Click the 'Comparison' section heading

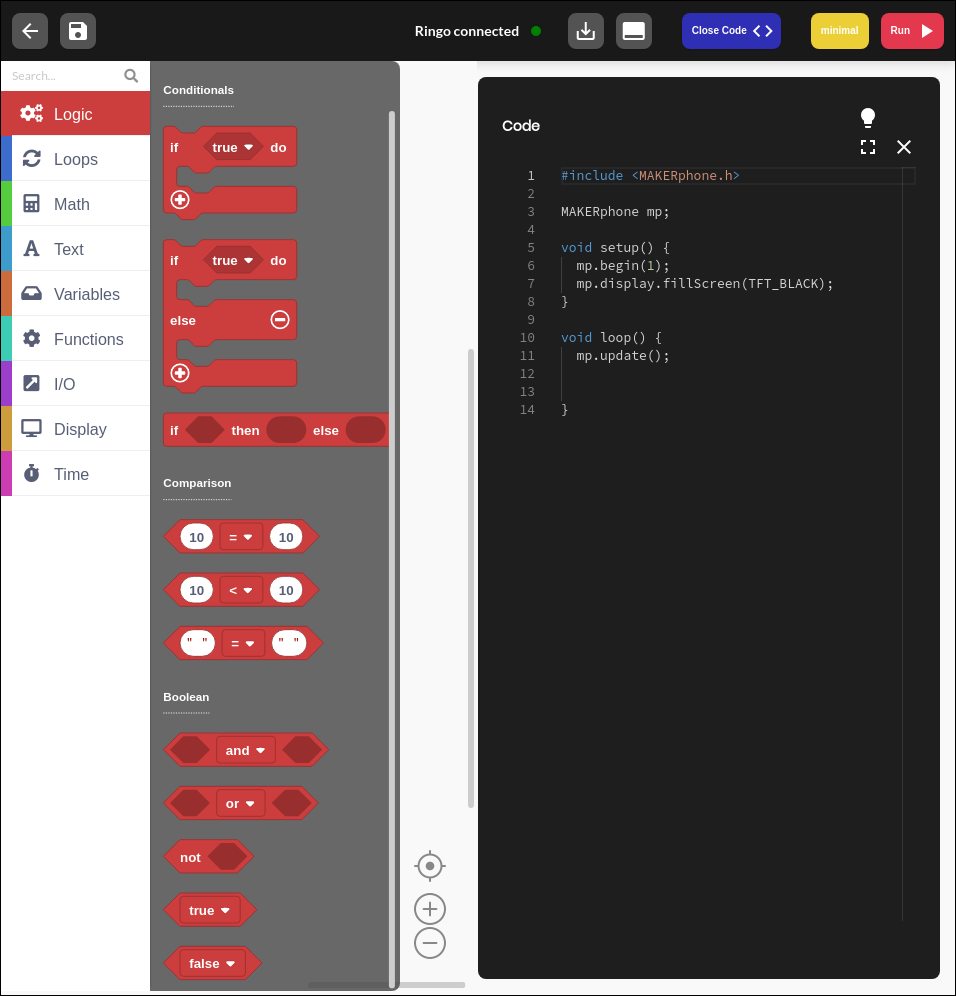pyautogui.click(x=197, y=483)
